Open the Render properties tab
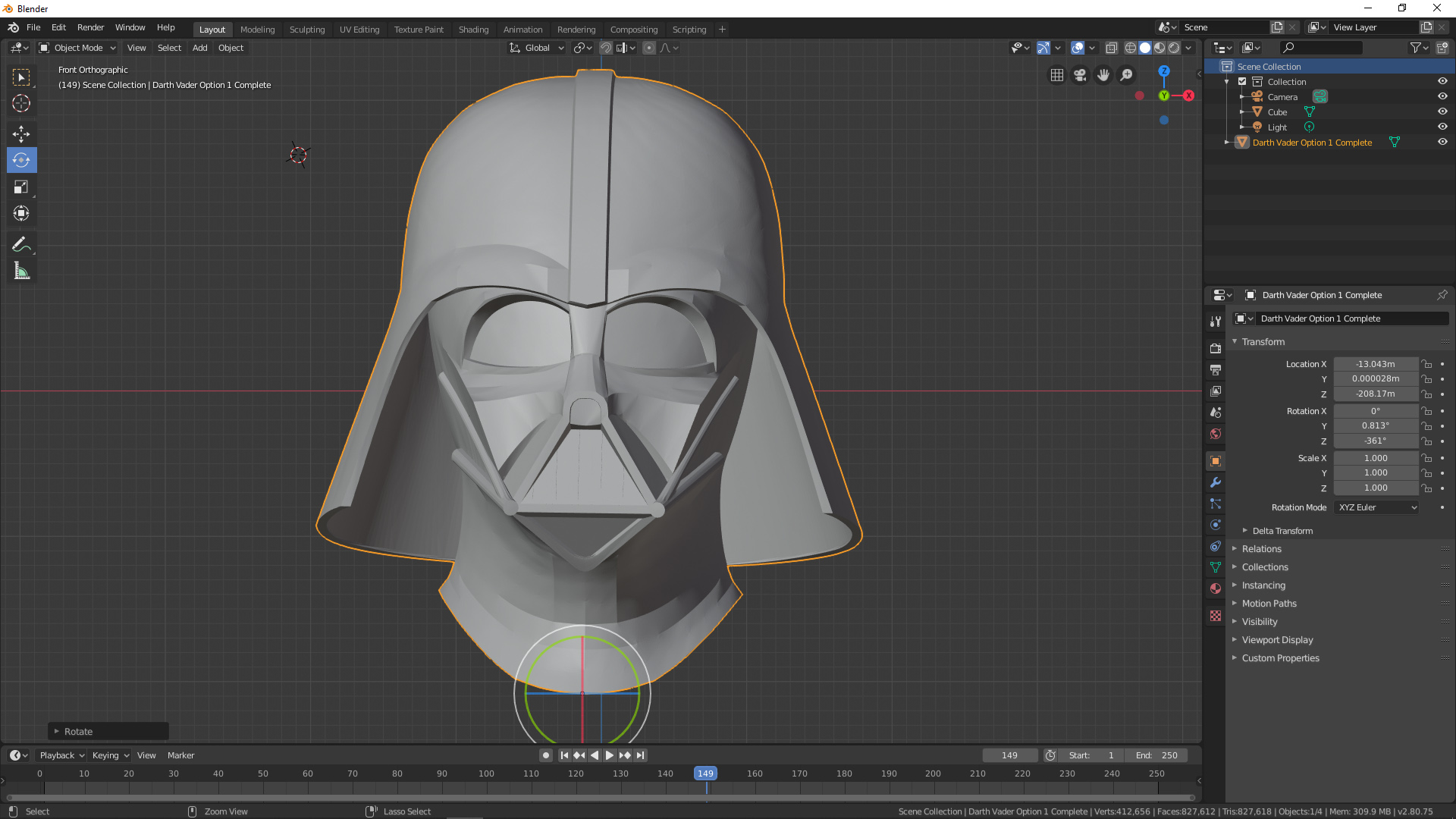Image resolution: width=1456 pixels, height=819 pixels. 1216,348
